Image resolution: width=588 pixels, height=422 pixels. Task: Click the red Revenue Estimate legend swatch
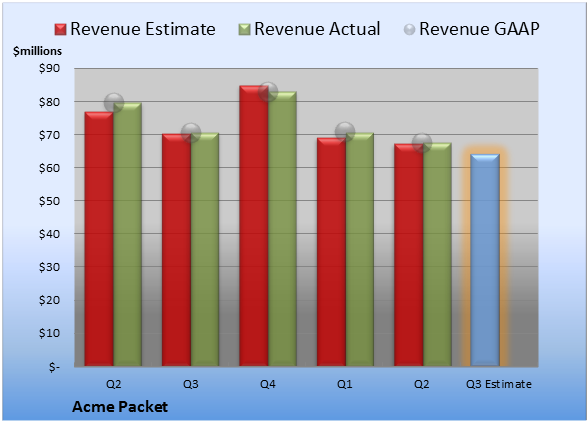tap(60, 30)
